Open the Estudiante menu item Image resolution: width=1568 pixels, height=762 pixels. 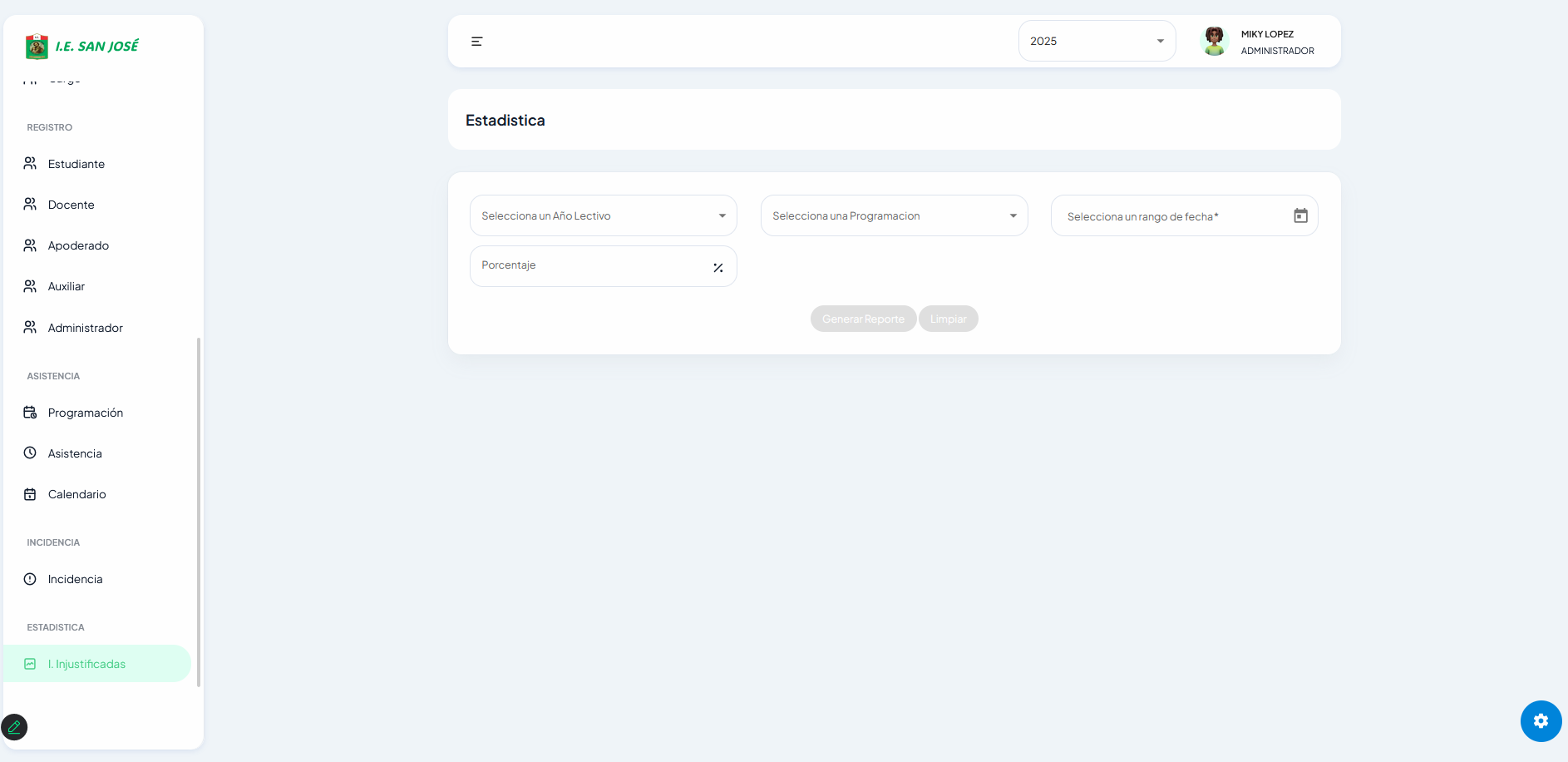pyautogui.click(x=76, y=164)
